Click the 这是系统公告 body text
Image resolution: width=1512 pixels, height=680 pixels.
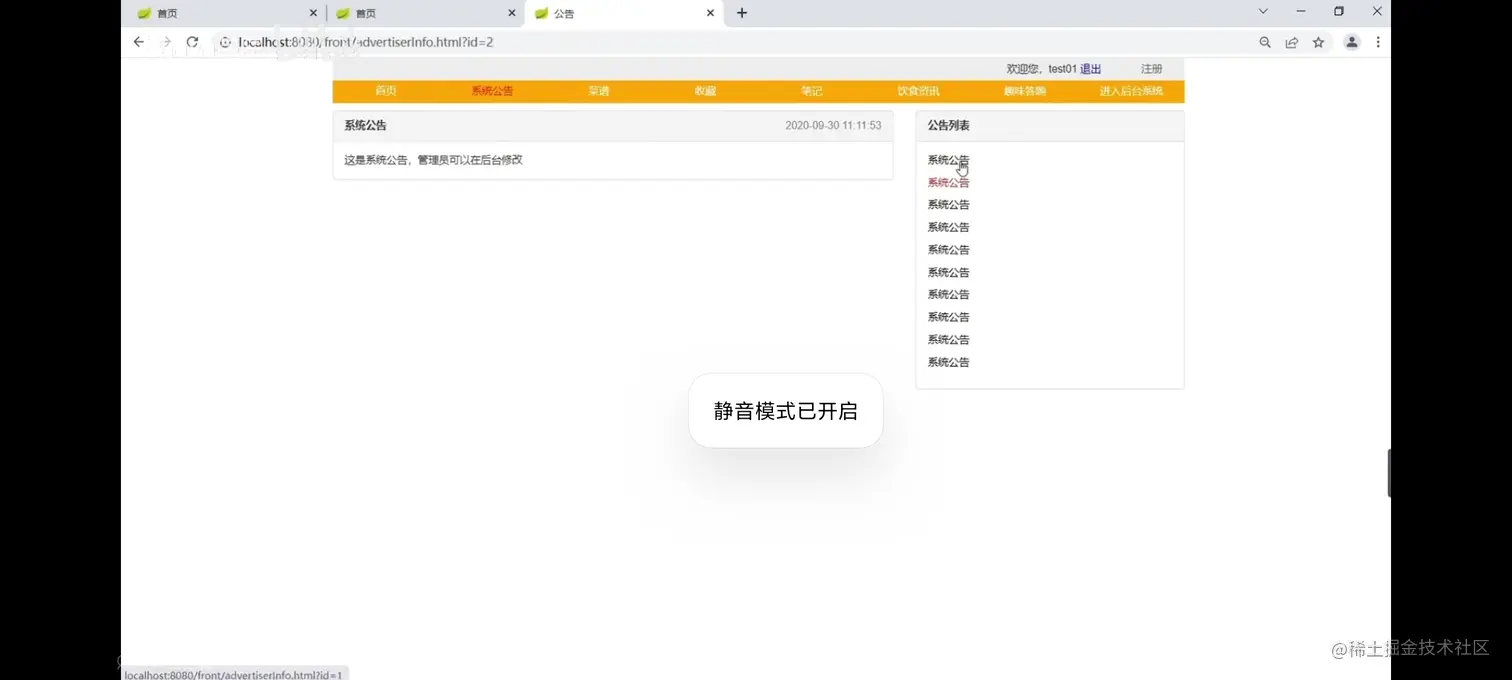click(x=433, y=160)
